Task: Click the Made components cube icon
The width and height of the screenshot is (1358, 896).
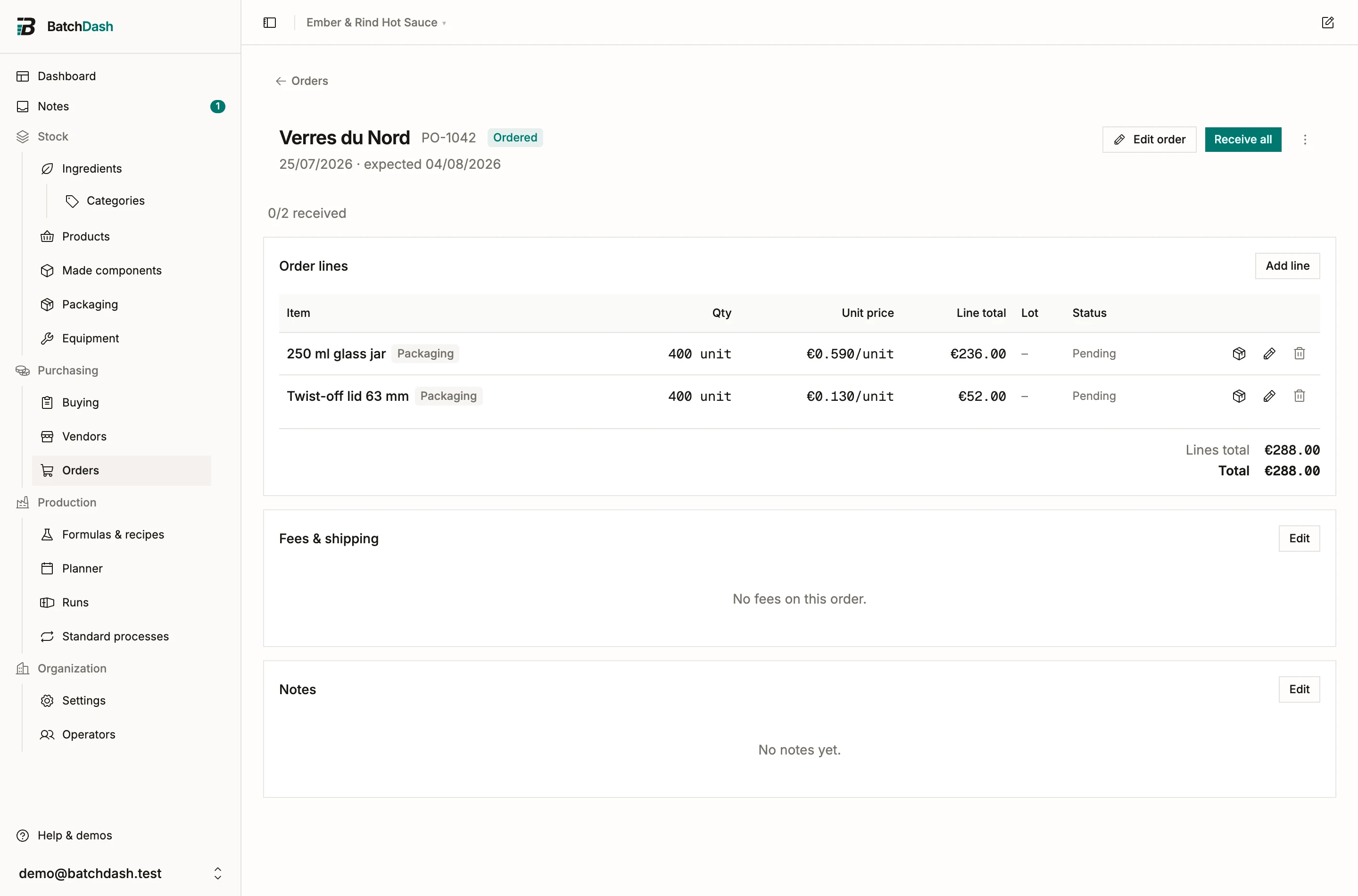Action: coord(48,270)
